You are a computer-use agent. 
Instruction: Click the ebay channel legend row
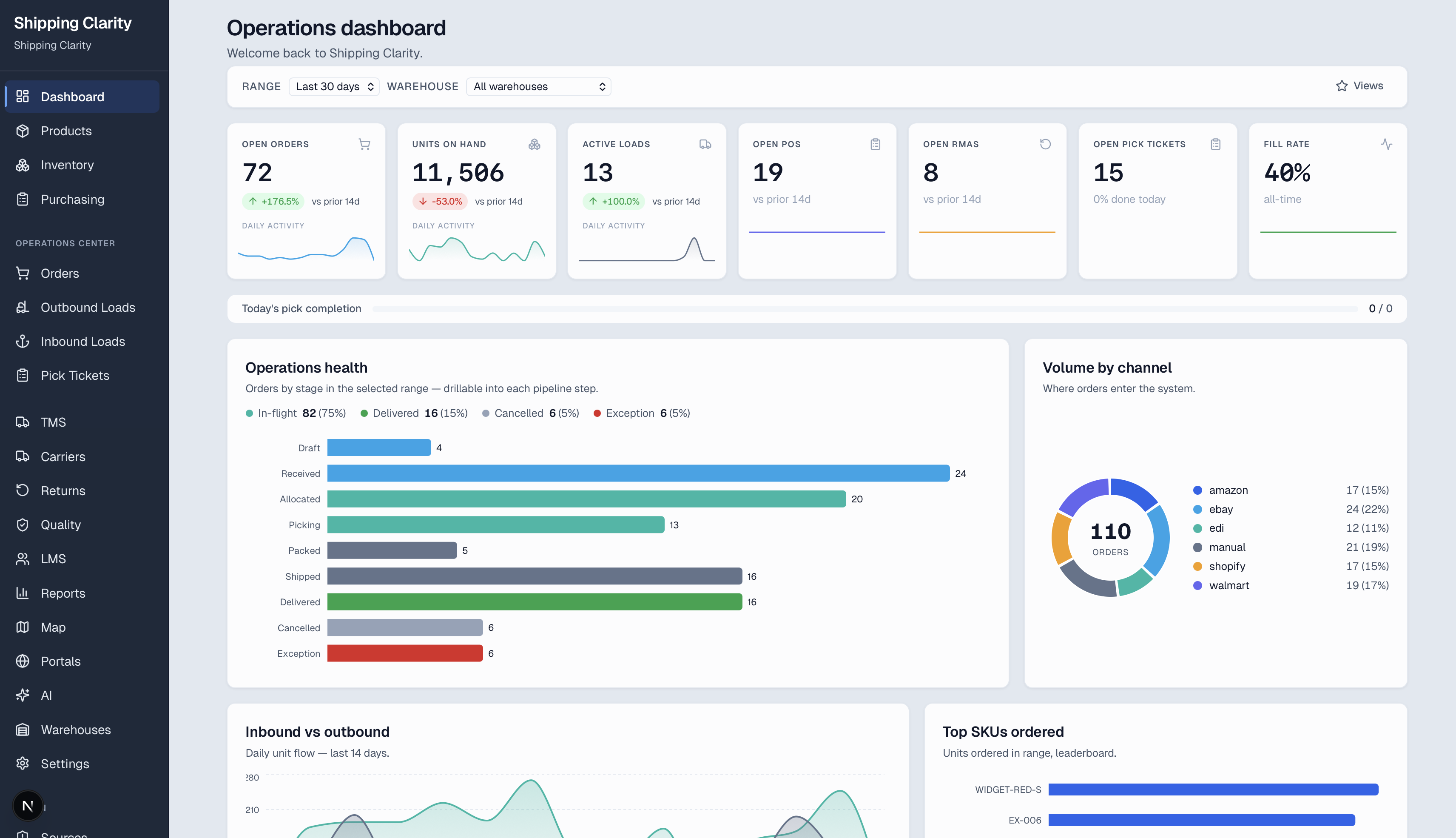1291,509
